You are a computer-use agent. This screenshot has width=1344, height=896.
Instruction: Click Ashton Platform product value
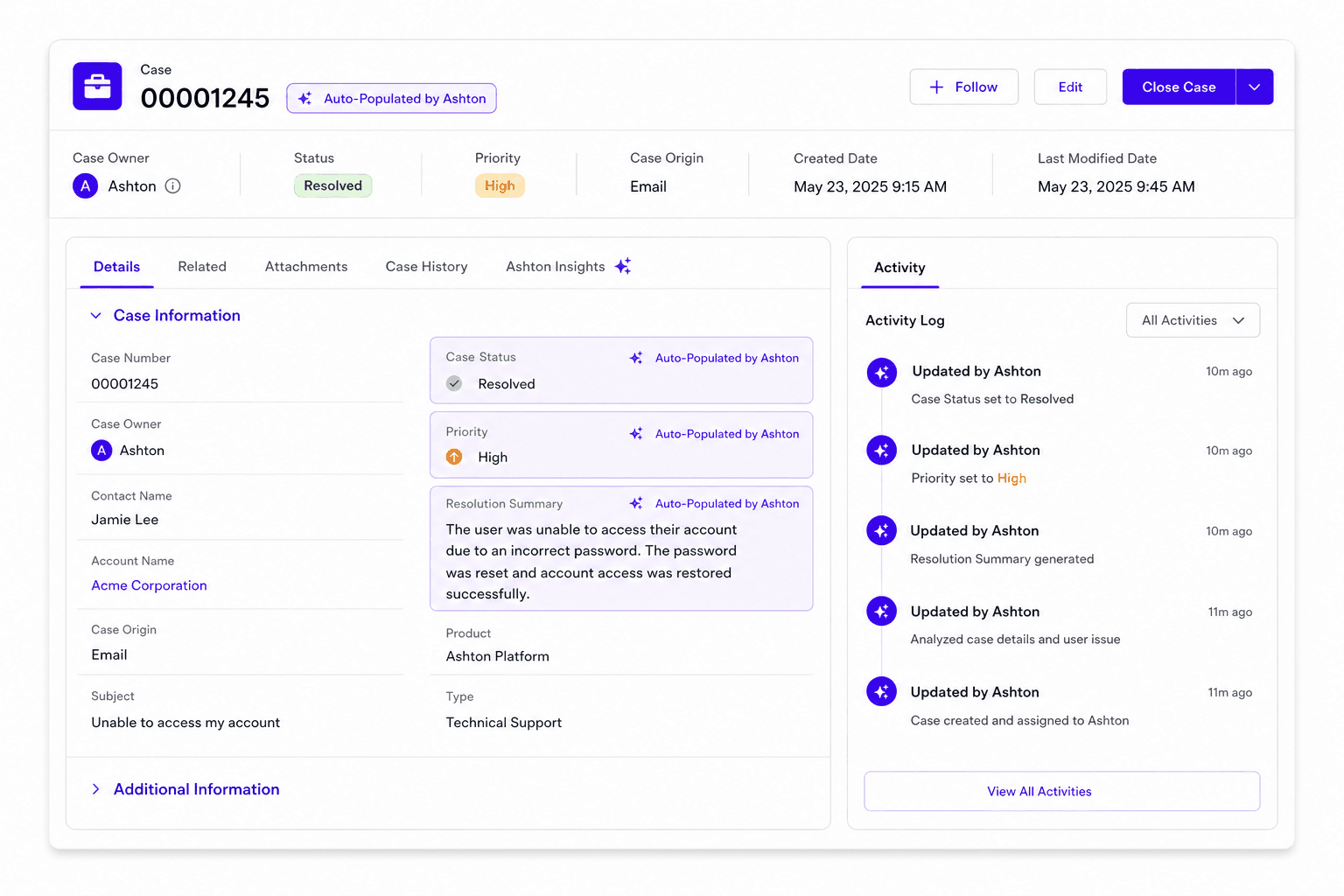497,656
